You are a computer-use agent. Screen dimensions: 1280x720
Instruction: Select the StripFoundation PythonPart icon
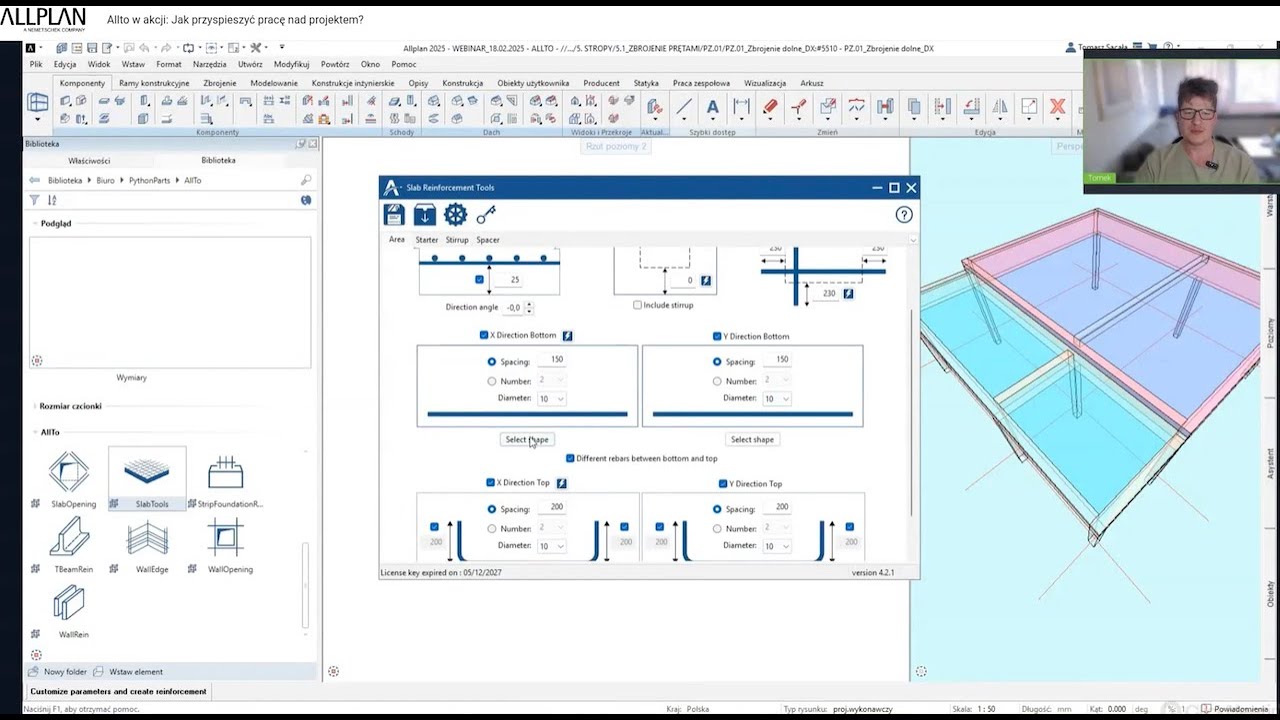[x=225, y=472]
